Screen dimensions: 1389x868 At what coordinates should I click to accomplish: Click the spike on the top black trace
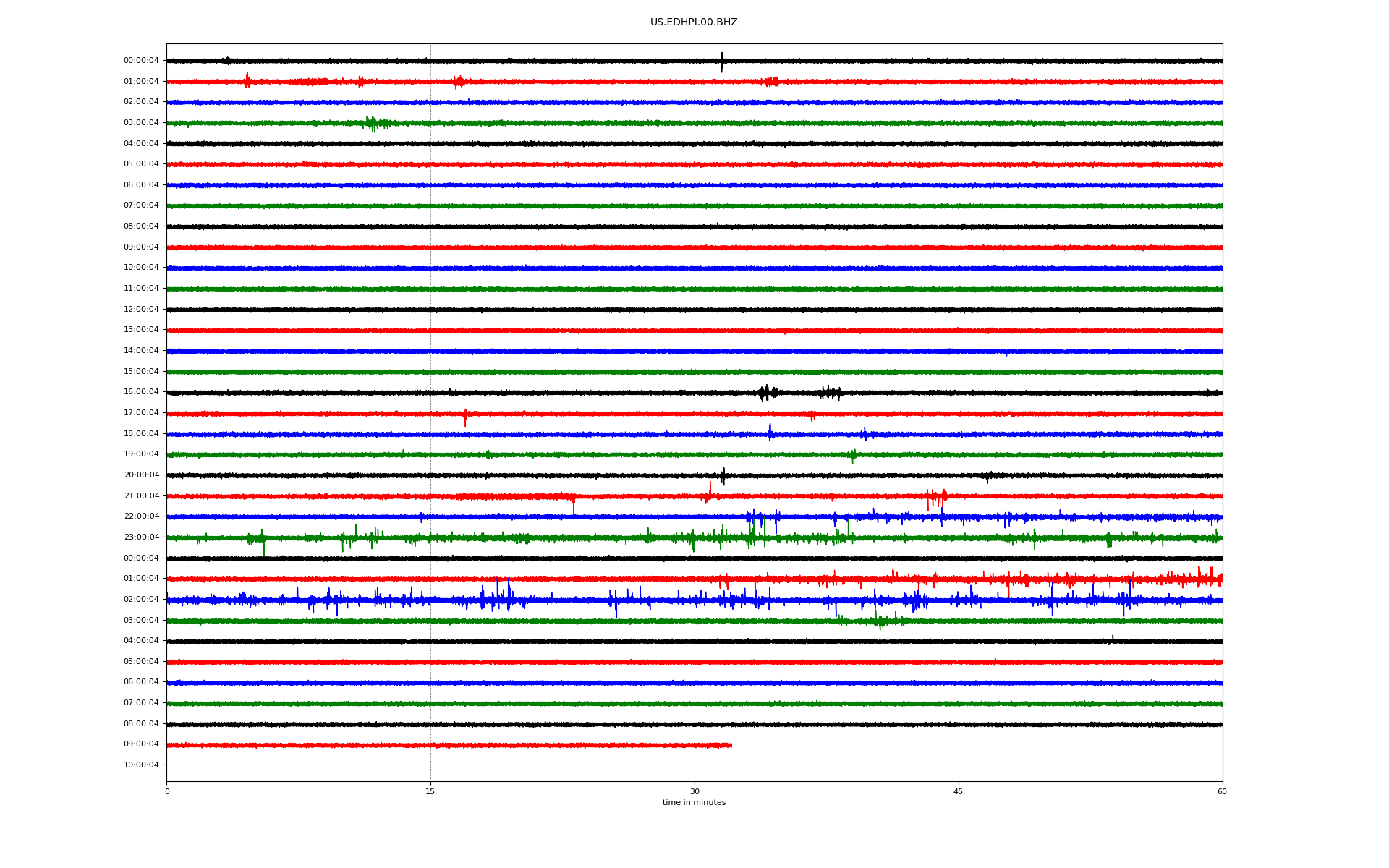[x=721, y=61]
